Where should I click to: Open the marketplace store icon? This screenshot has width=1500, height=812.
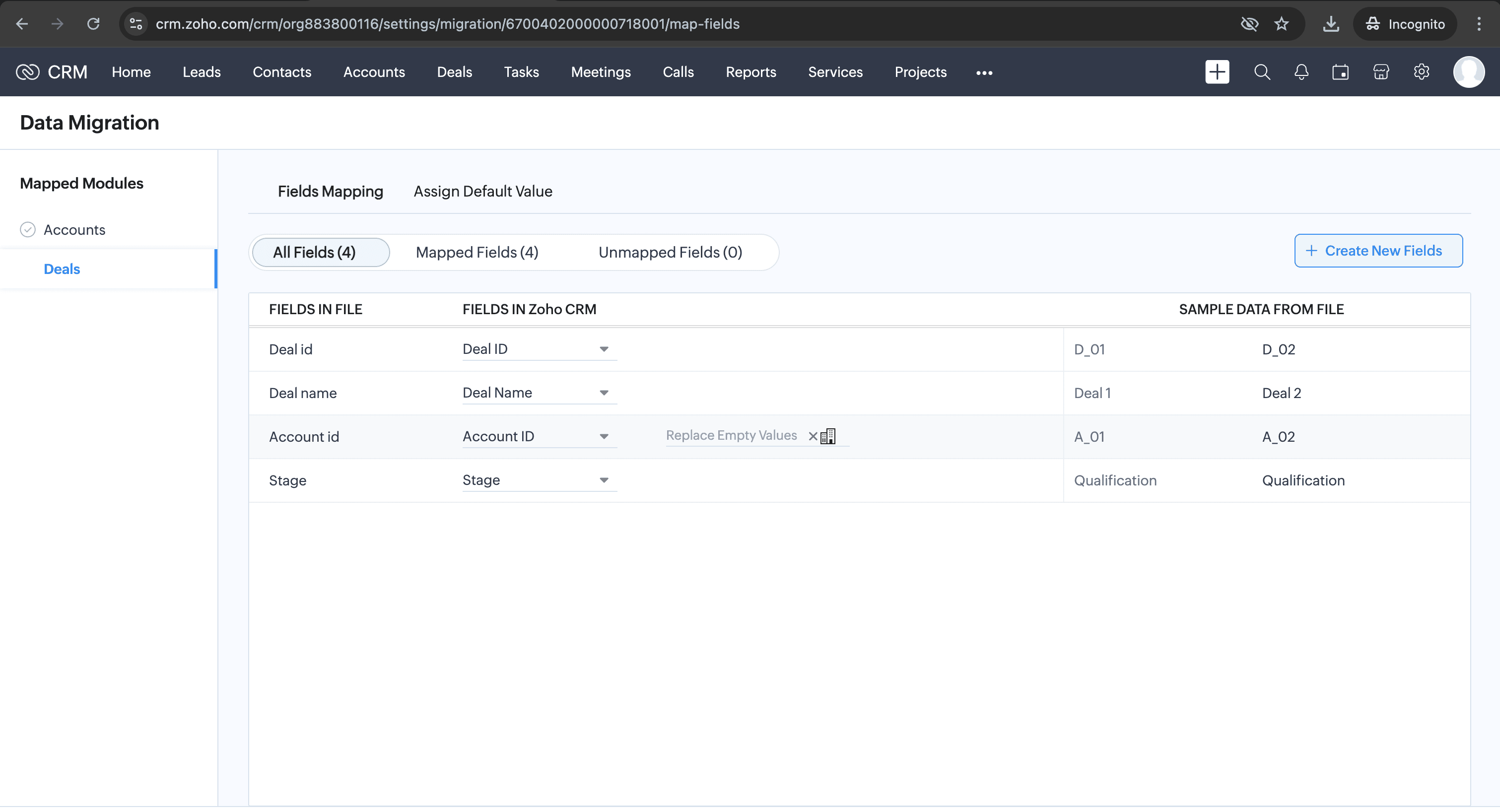click(x=1381, y=72)
